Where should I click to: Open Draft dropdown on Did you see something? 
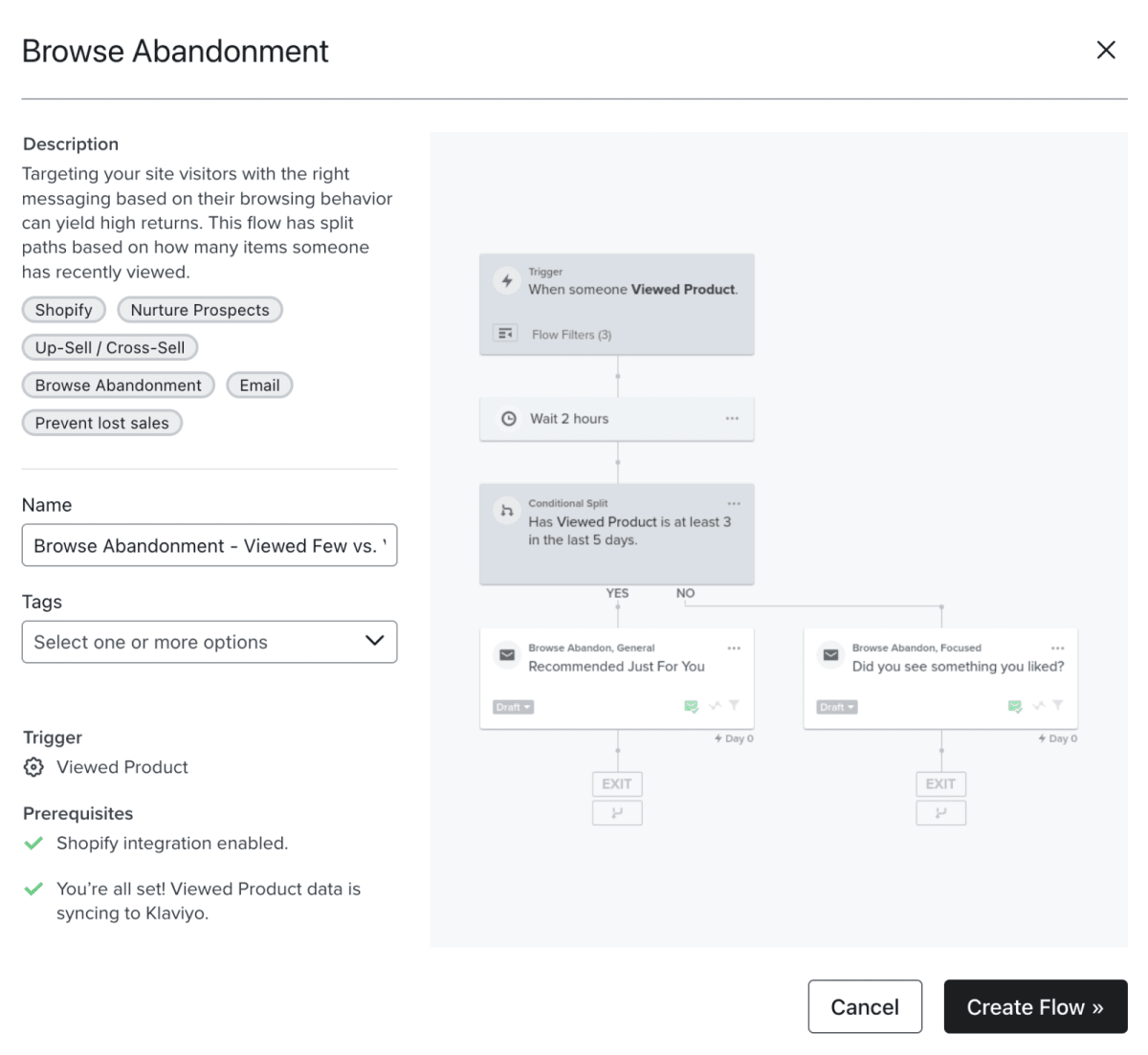click(837, 707)
